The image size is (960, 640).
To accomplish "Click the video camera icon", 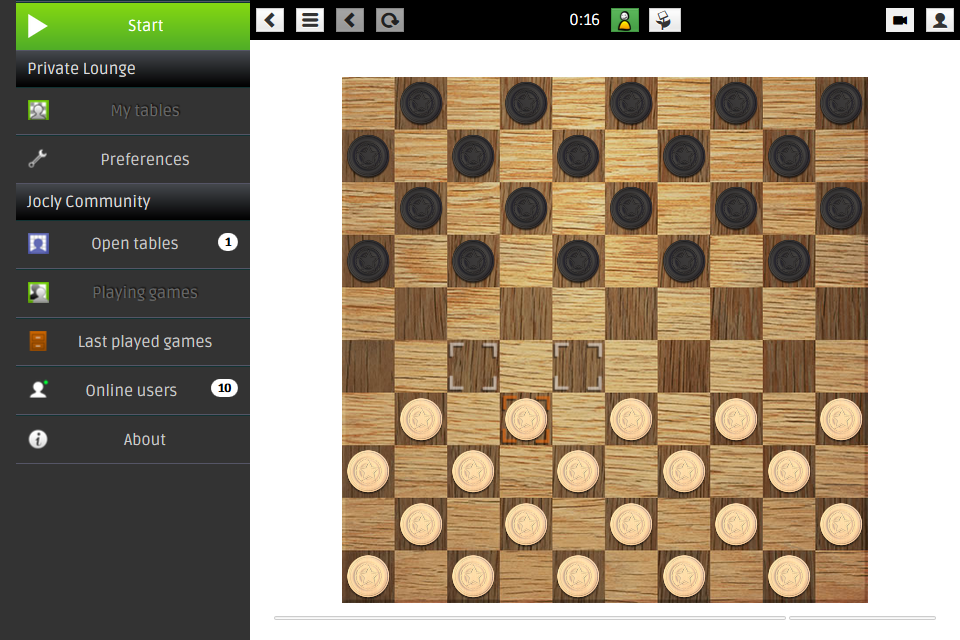I will pyautogui.click(x=900, y=20).
